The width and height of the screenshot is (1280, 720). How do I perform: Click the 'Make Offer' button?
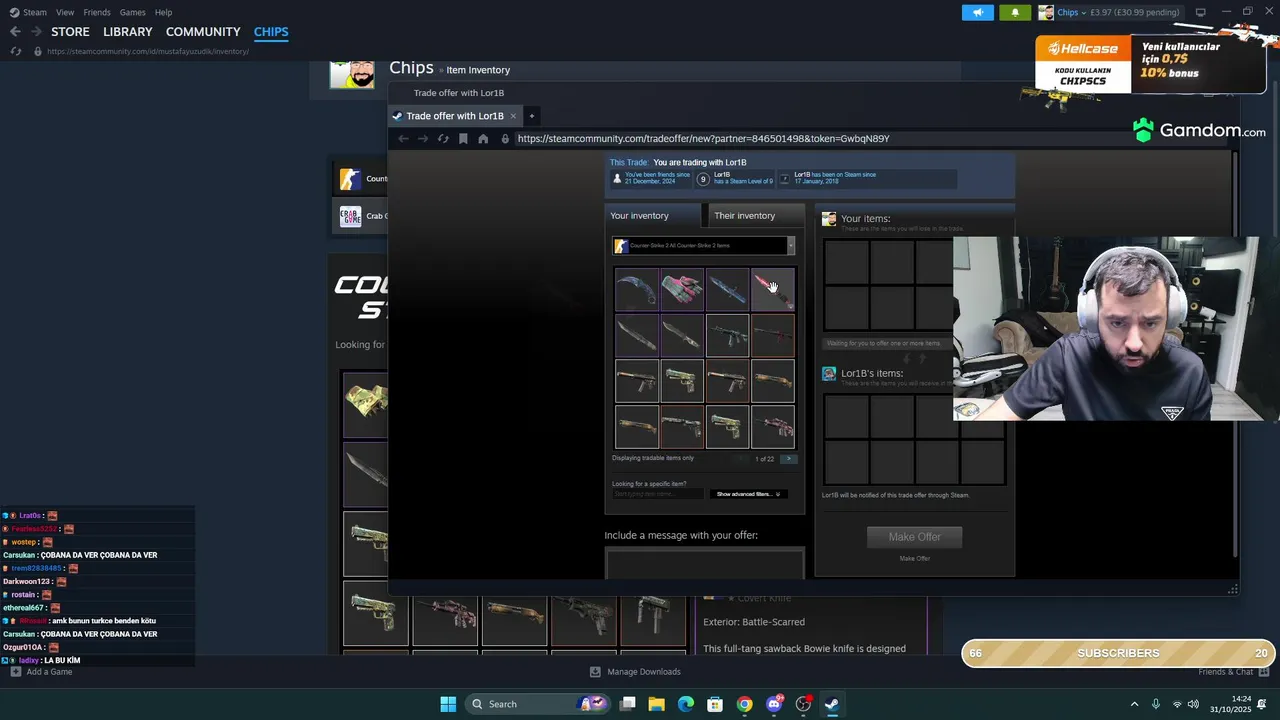coord(915,537)
